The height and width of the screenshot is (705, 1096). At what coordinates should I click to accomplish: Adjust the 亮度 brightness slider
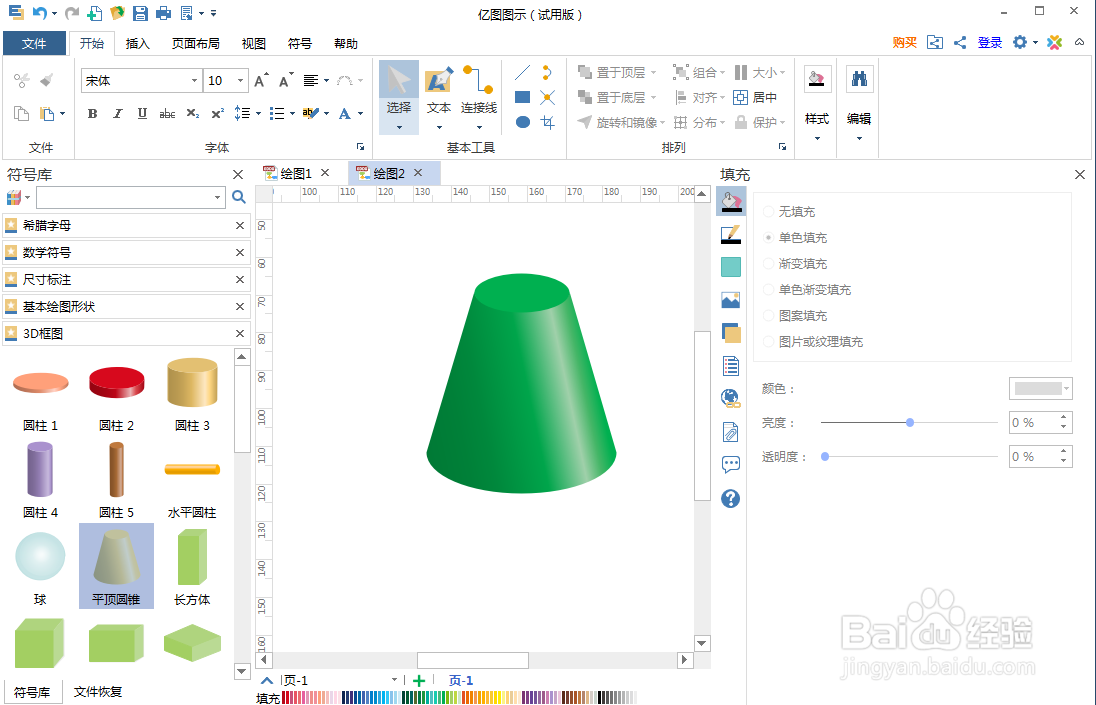point(908,423)
